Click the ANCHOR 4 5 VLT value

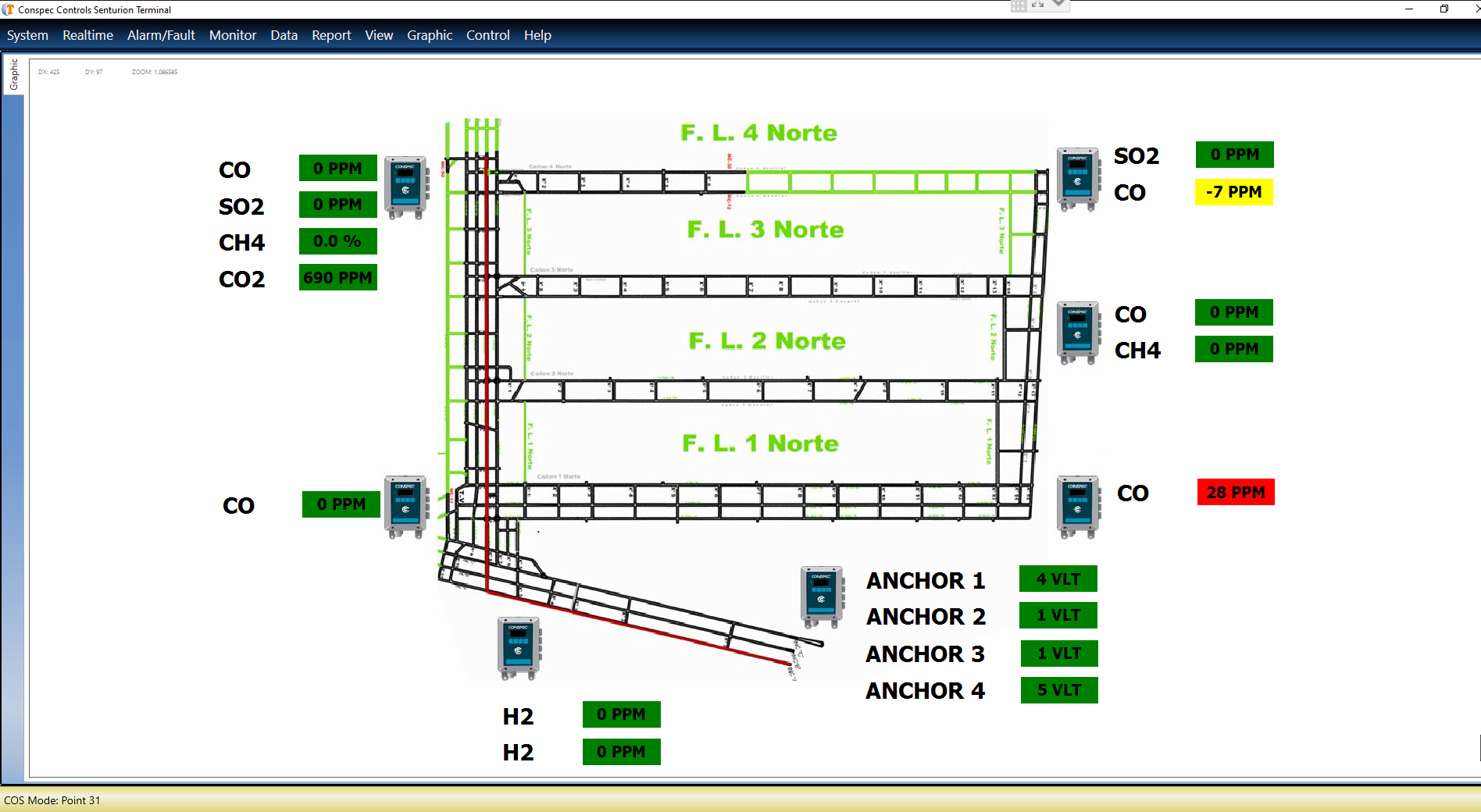point(1058,690)
